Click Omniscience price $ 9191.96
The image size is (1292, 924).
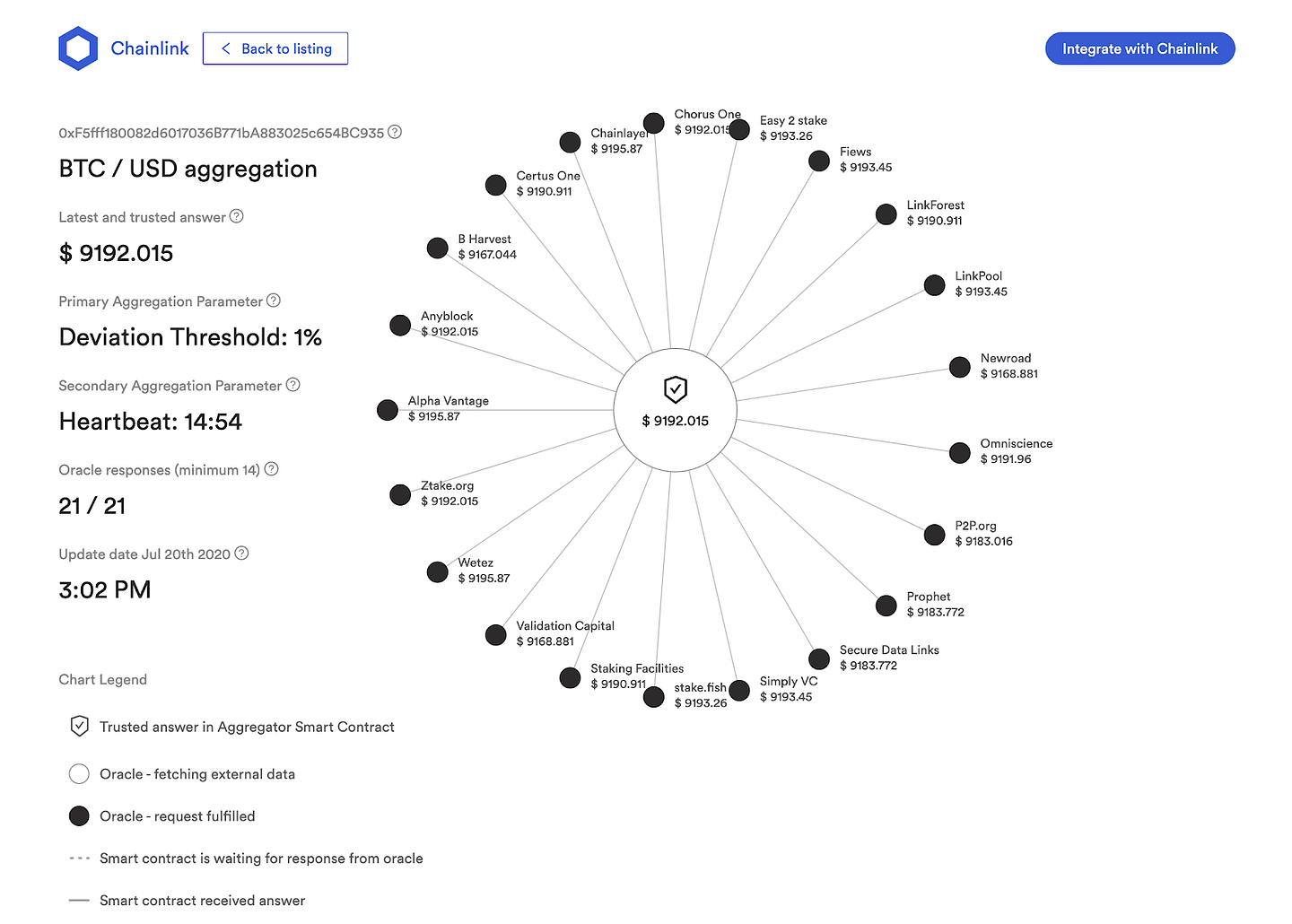pyautogui.click(x=1006, y=459)
